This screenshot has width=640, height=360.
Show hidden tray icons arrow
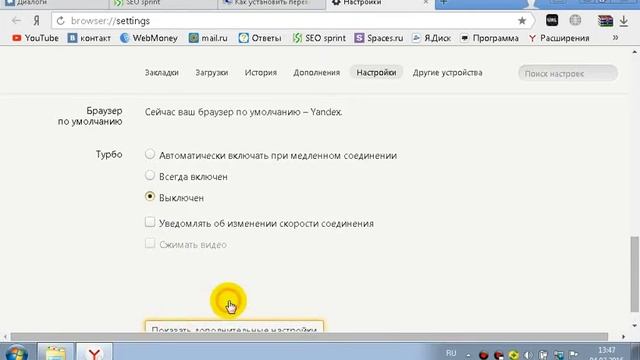coord(468,355)
